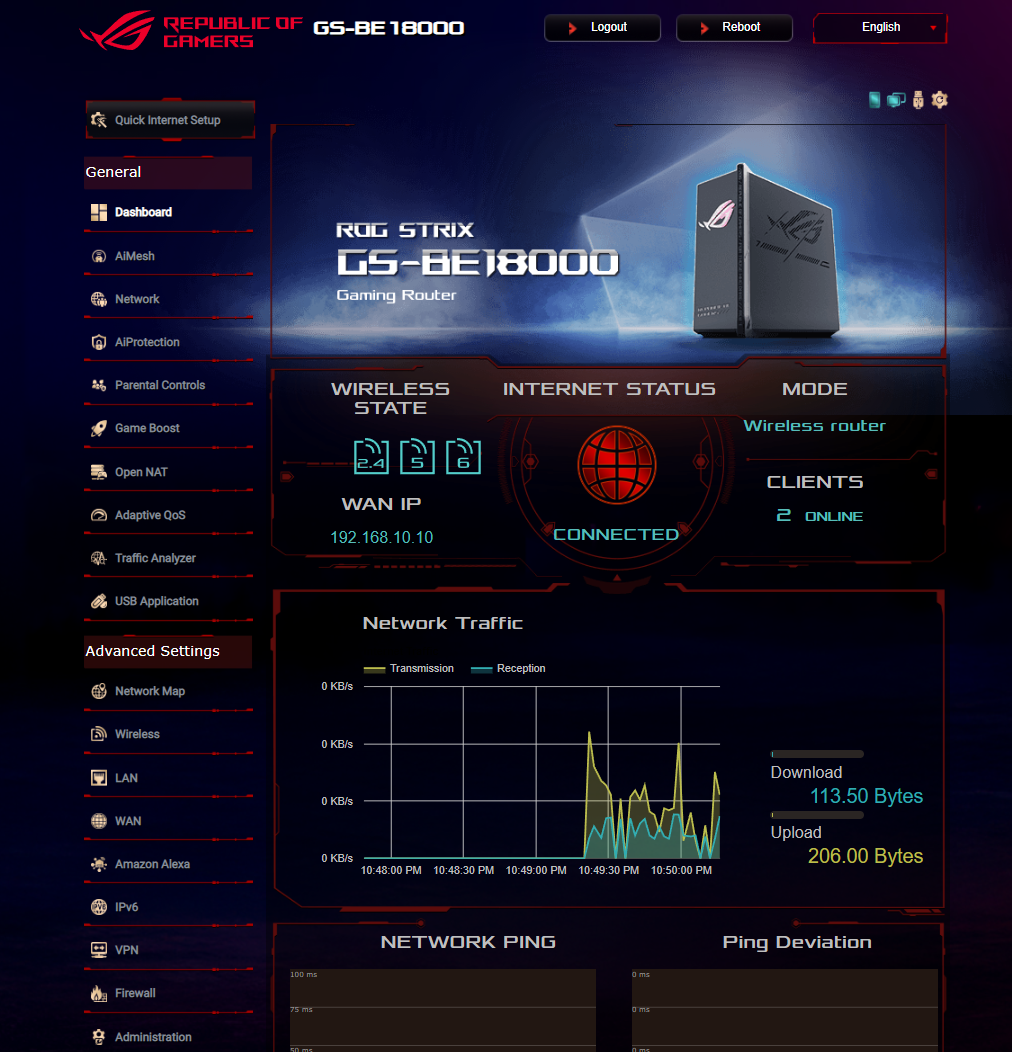
Task: Open LAN settings
Action: (126, 778)
